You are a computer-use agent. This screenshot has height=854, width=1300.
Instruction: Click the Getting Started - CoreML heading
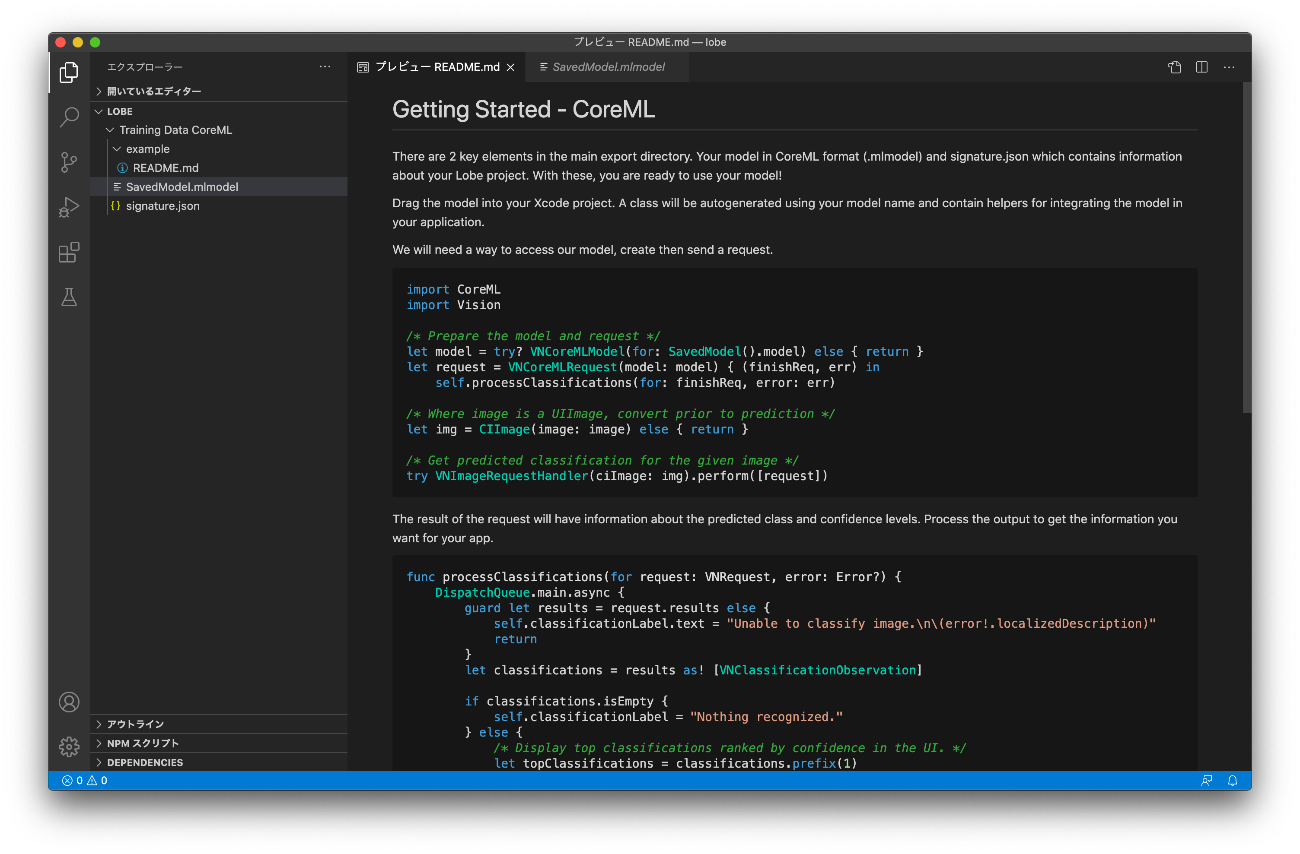(x=523, y=109)
